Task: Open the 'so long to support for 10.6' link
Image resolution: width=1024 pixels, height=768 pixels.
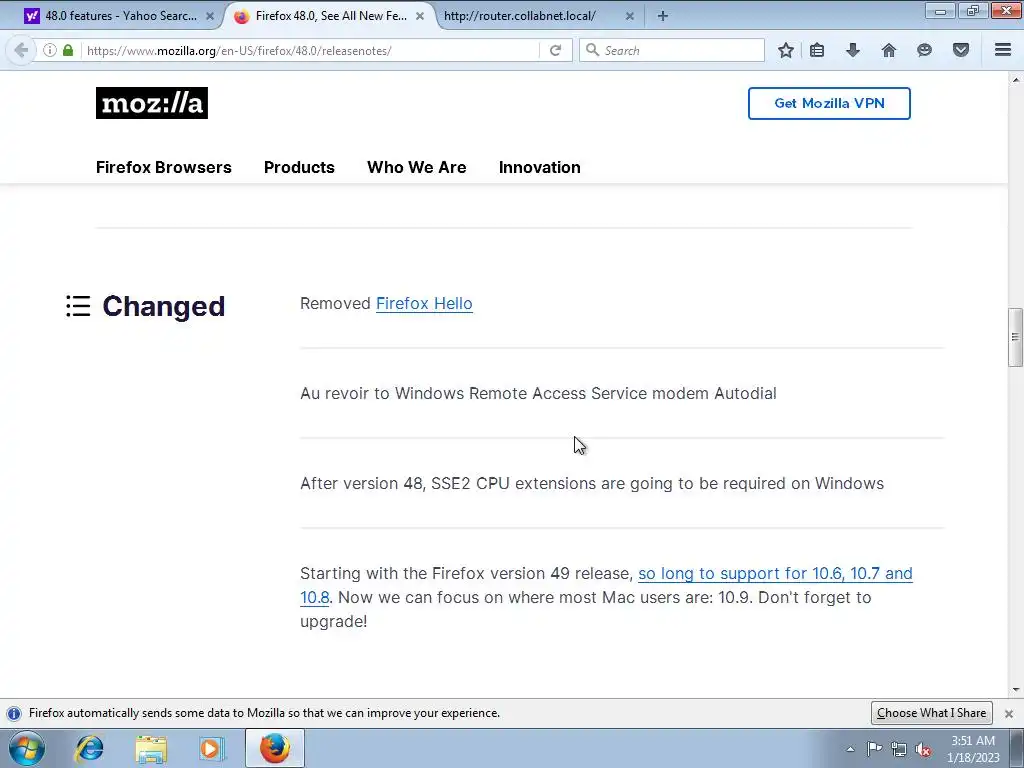Action: [775, 573]
